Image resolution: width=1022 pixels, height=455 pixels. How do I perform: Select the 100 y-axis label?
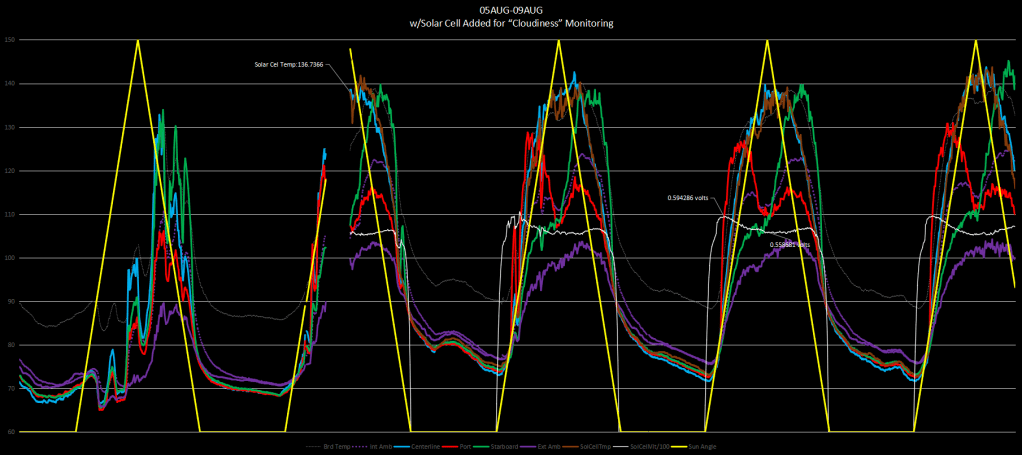[9, 258]
